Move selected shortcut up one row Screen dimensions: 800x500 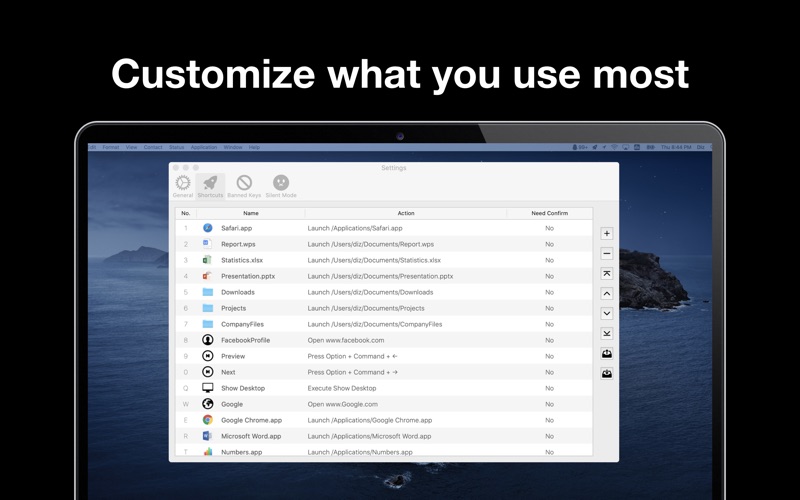[607, 293]
